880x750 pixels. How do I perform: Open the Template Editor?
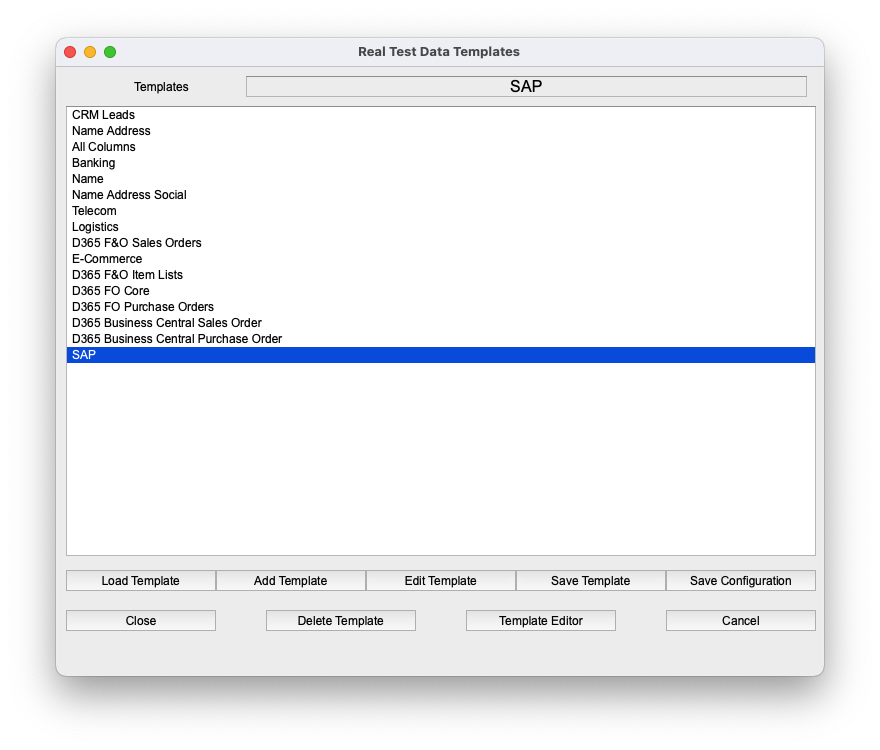pos(541,620)
